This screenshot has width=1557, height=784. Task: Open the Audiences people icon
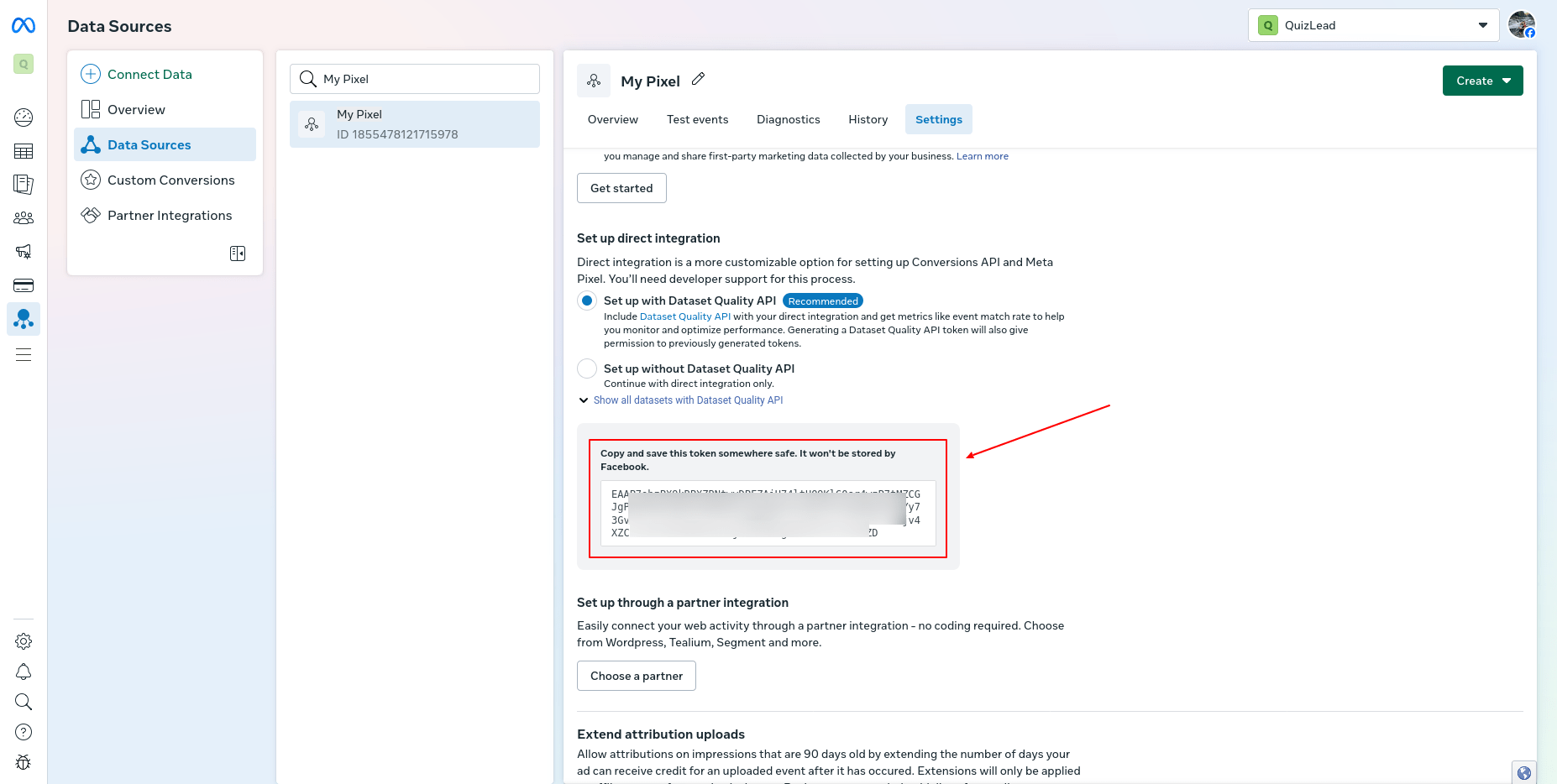click(x=24, y=218)
